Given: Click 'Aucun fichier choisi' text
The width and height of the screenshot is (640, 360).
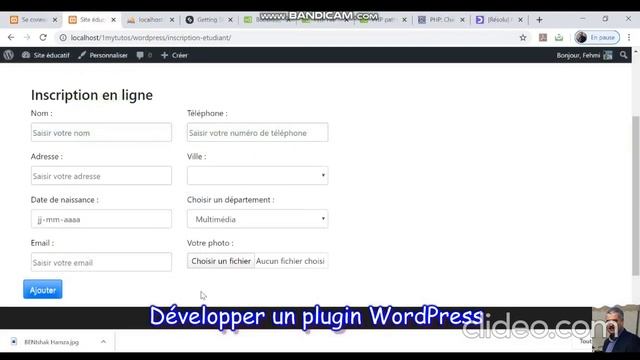Looking at the screenshot, I should (x=290, y=261).
